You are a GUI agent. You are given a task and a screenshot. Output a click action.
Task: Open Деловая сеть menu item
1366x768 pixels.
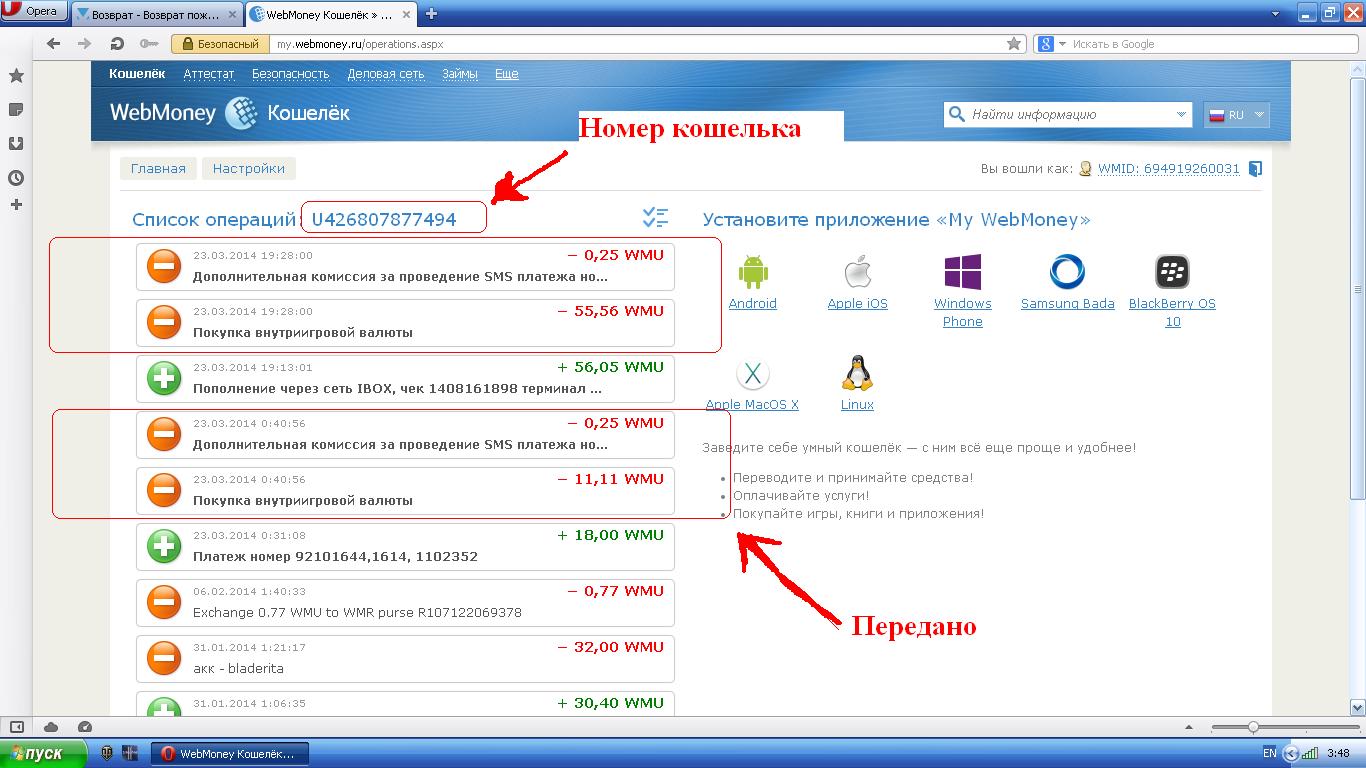(385, 74)
